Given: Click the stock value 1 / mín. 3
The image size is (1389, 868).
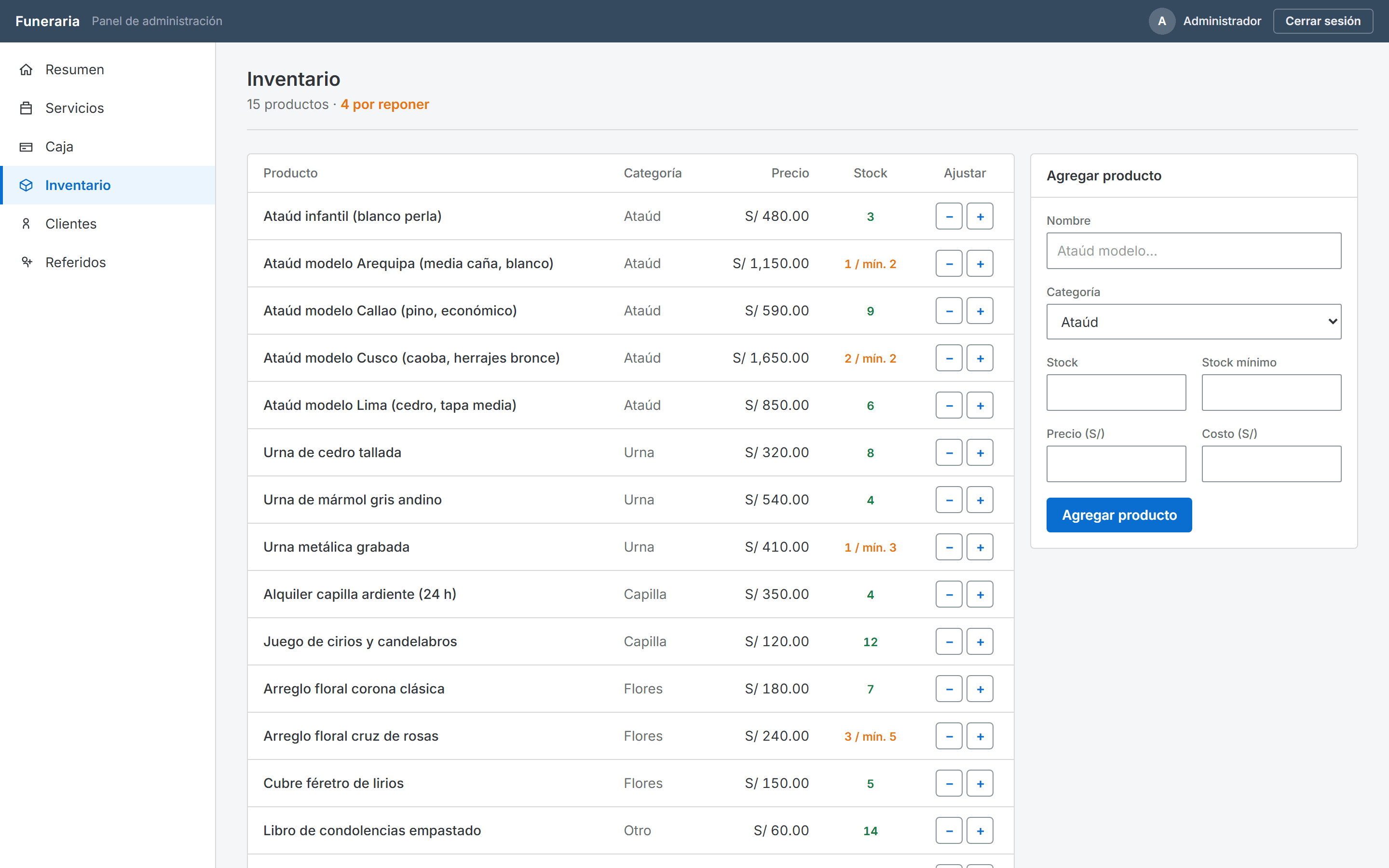Looking at the screenshot, I should pos(870,548).
